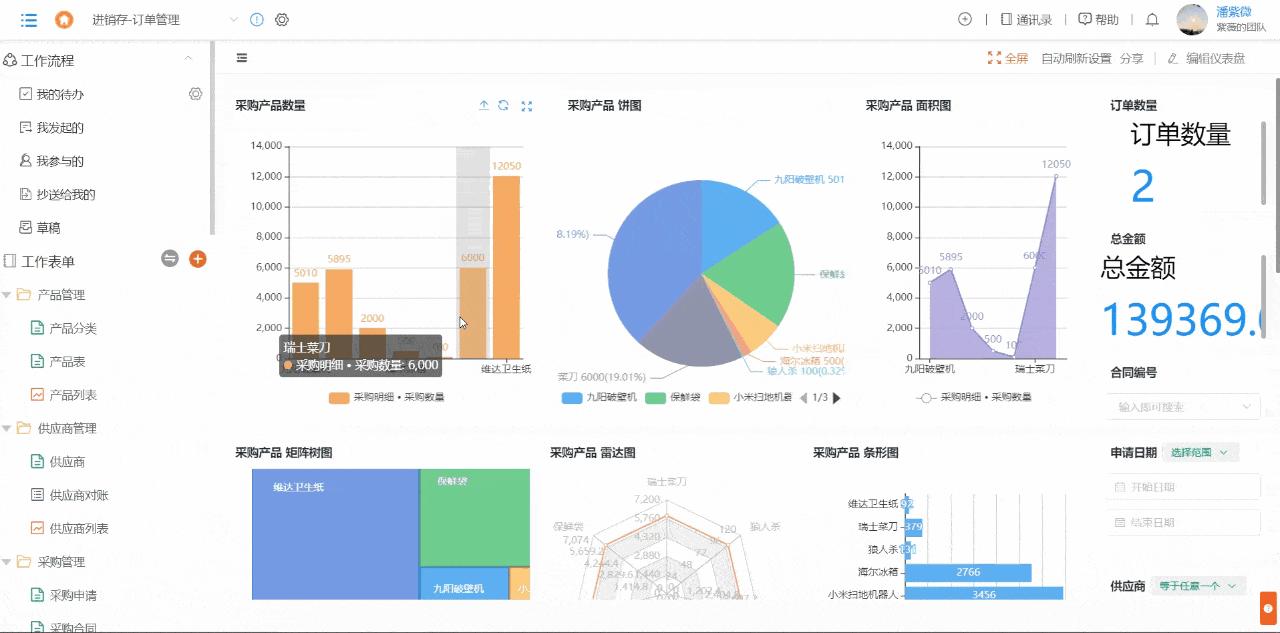Expand the 产品管理 folder in sidebar
Viewport: 1280px width, 633px height.
coord(61,294)
